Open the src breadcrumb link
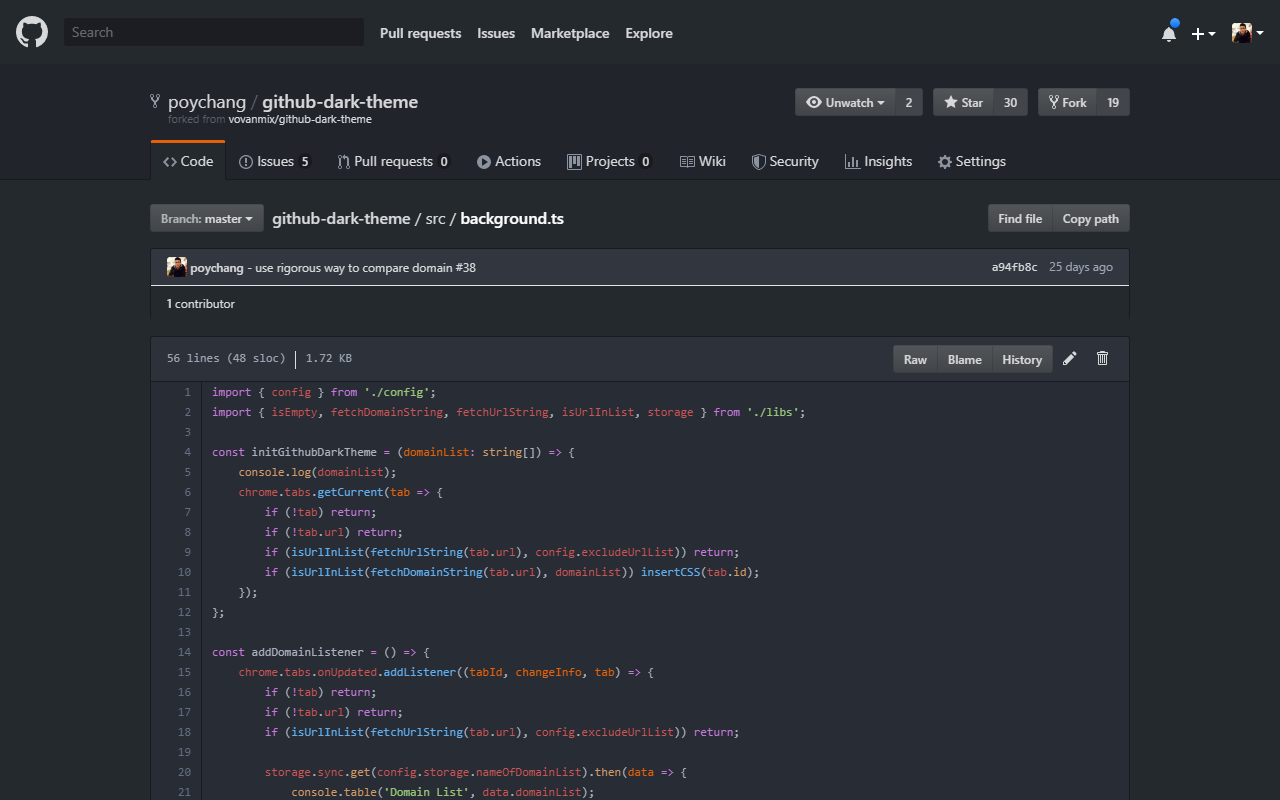This screenshot has width=1280, height=800. (435, 218)
